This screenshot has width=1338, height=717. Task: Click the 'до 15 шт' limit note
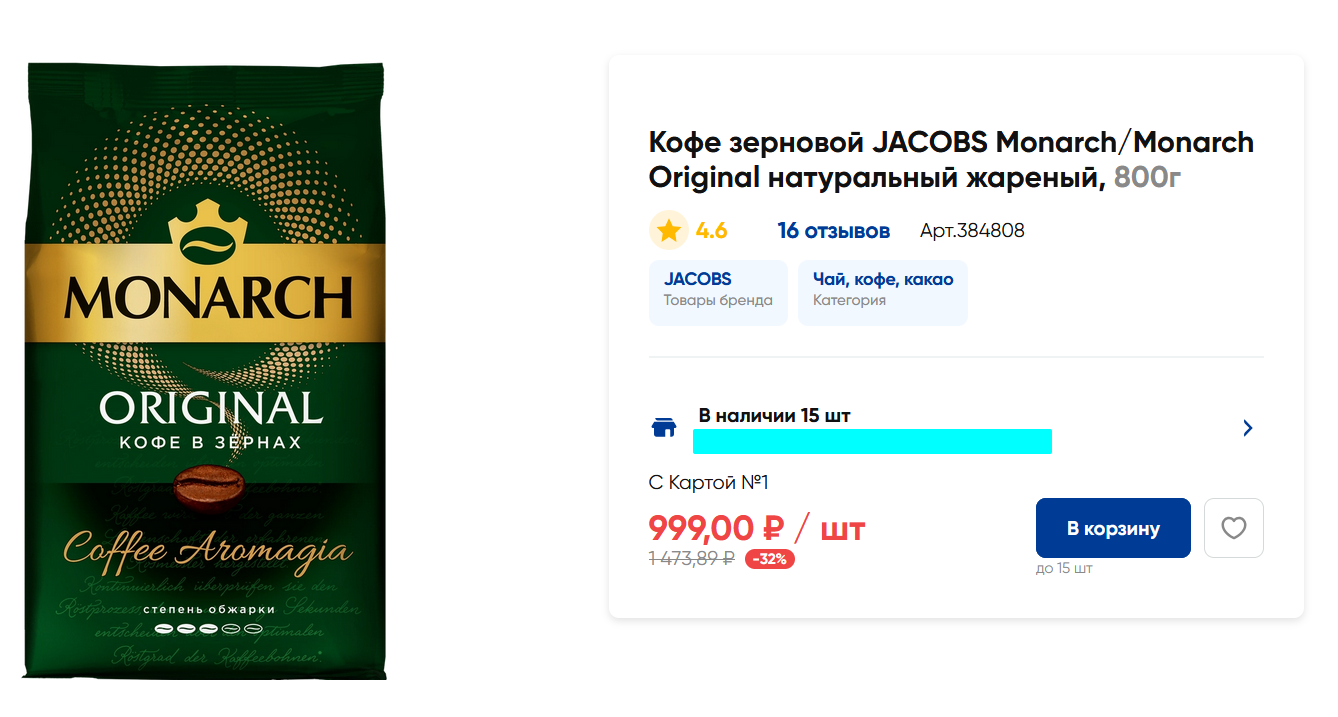1064,569
